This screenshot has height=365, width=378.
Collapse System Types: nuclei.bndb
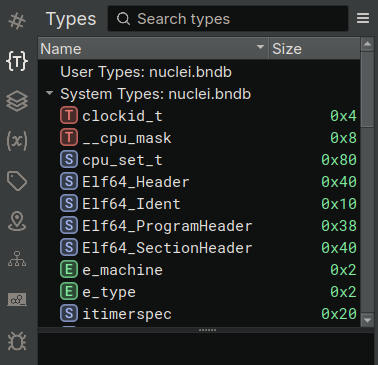pos(50,93)
